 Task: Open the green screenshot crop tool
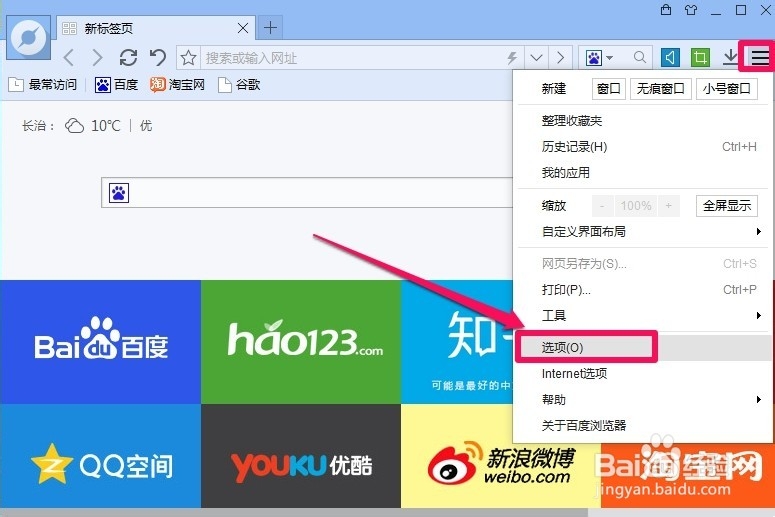click(x=700, y=58)
